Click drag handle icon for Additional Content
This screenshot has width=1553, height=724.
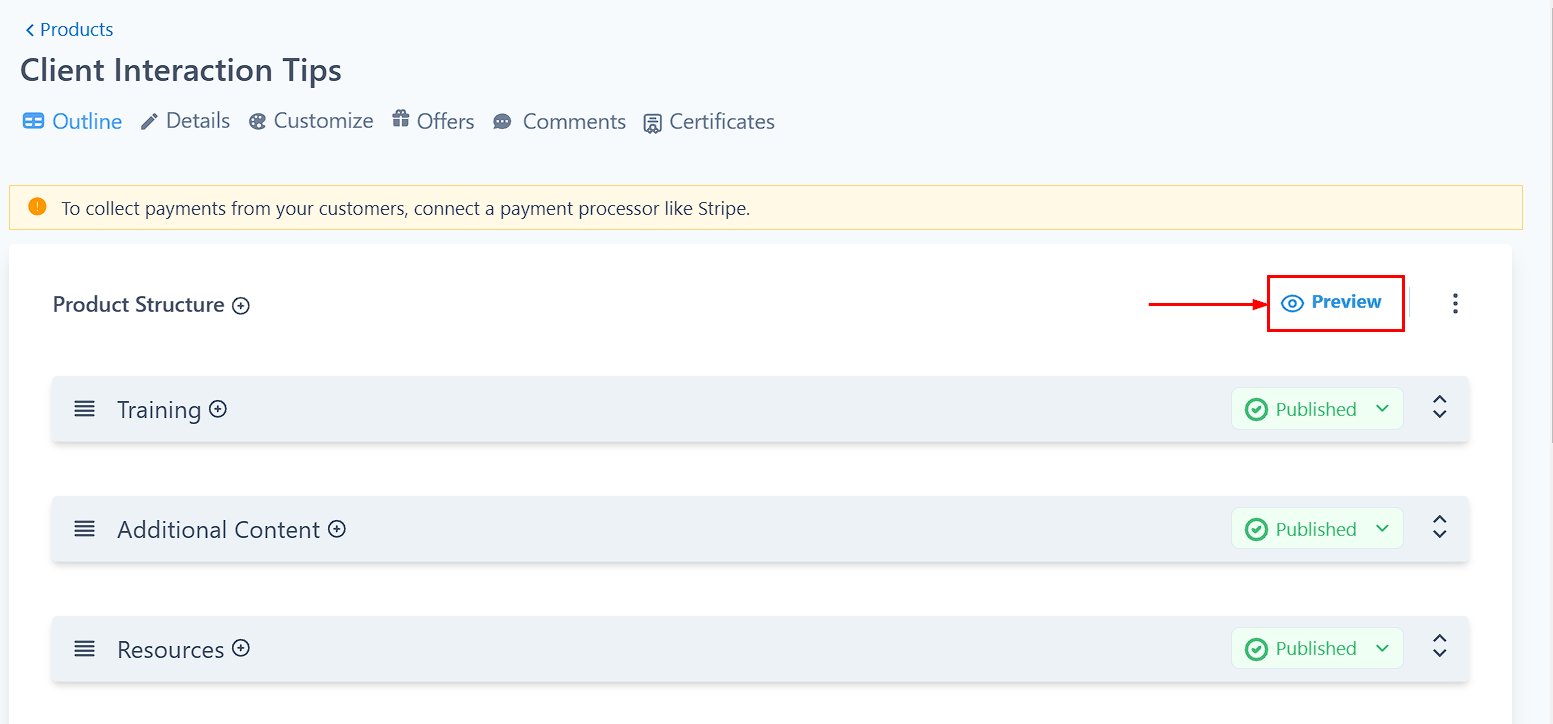click(85, 529)
